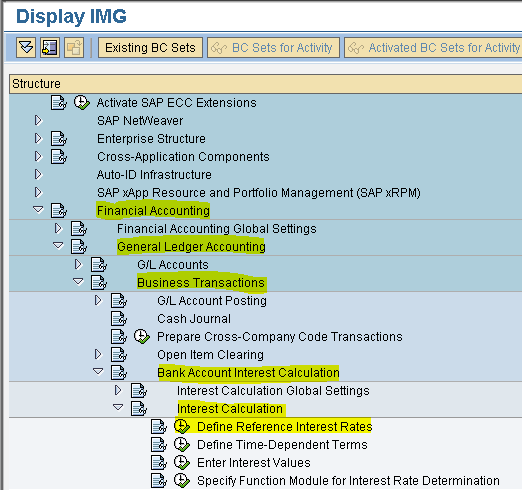Open documentation icon beside Cross-Application Components
Viewport: 522px width, 490px height.
click(59, 157)
